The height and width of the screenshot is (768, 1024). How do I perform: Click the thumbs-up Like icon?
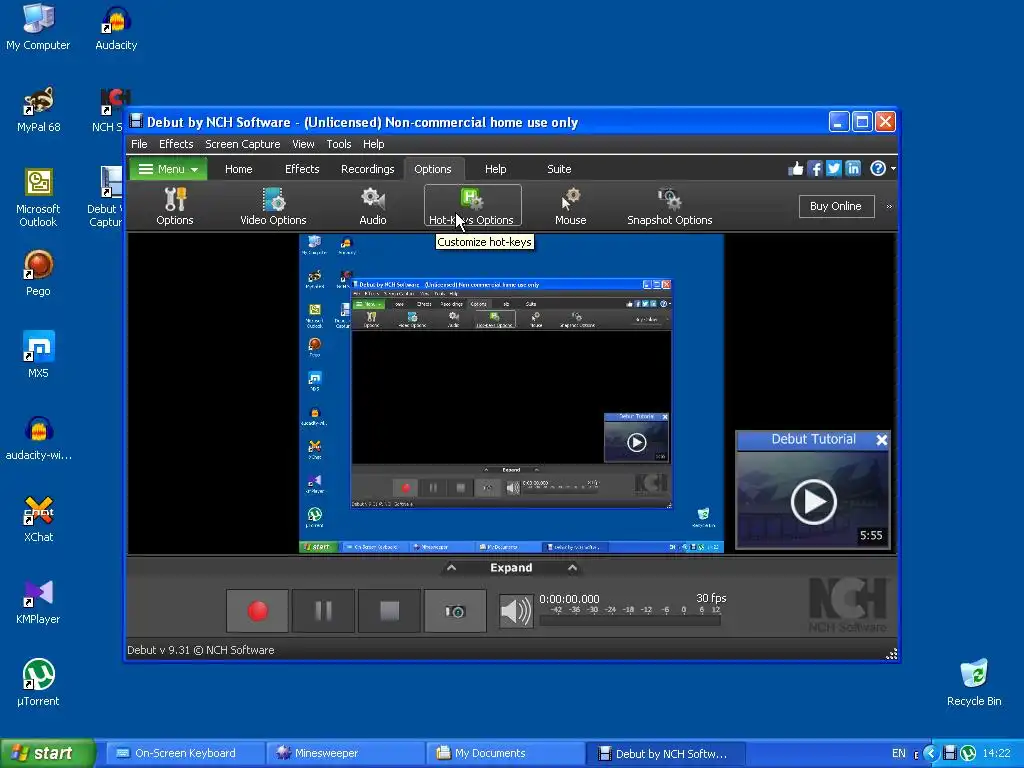pyautogui.click(x=795, y=168)
